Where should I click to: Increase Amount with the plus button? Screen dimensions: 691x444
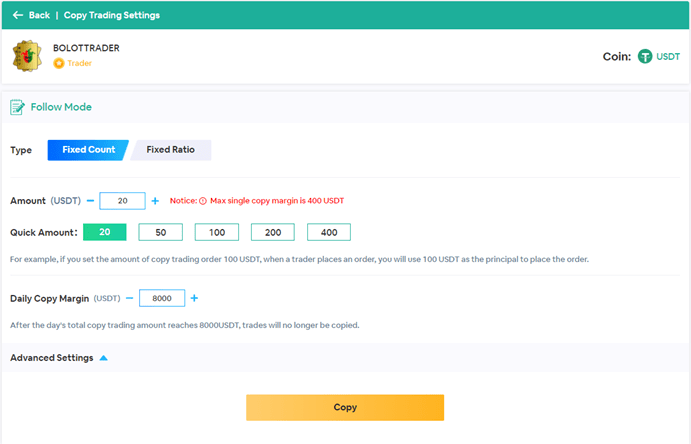click(155, 201)
